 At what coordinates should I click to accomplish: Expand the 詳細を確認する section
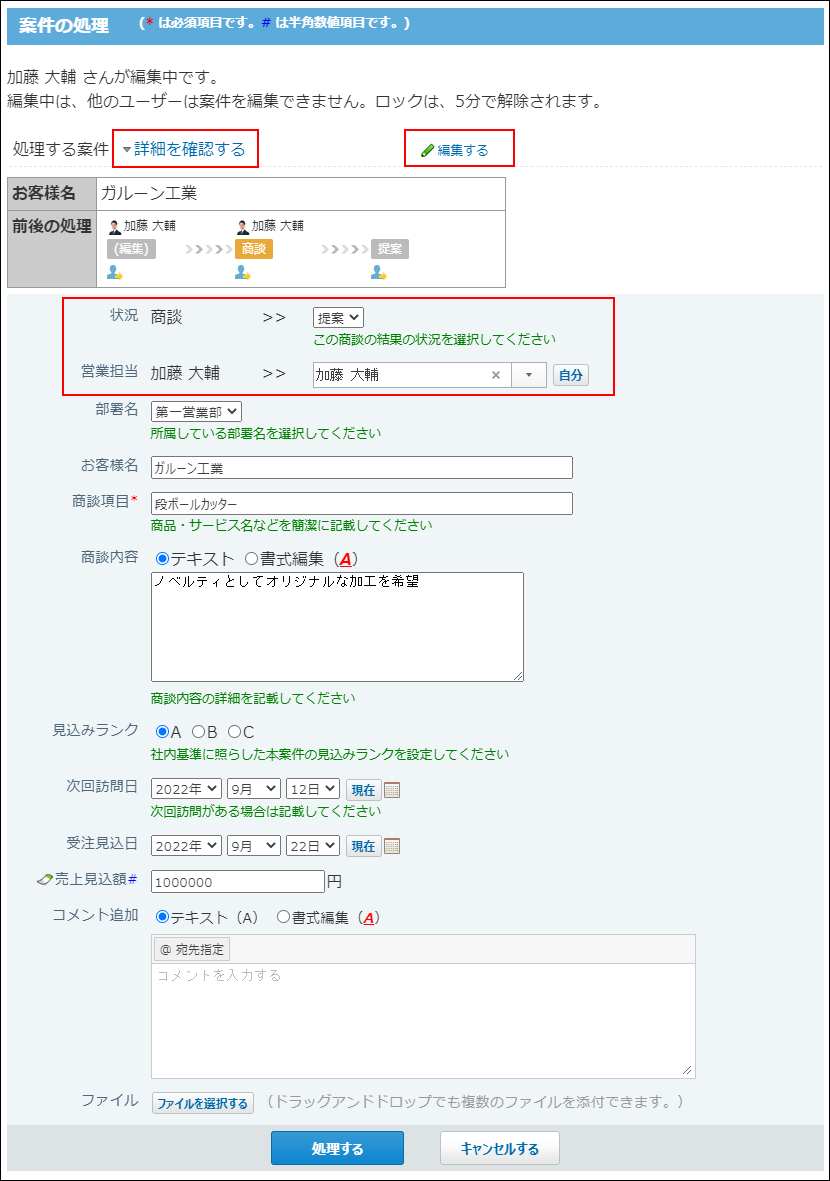click(184, 149)
